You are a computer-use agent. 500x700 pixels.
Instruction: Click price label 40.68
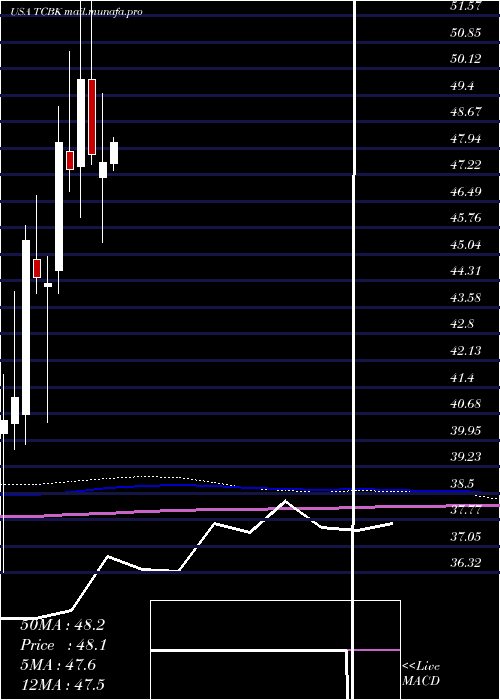[x=467, y=404]
